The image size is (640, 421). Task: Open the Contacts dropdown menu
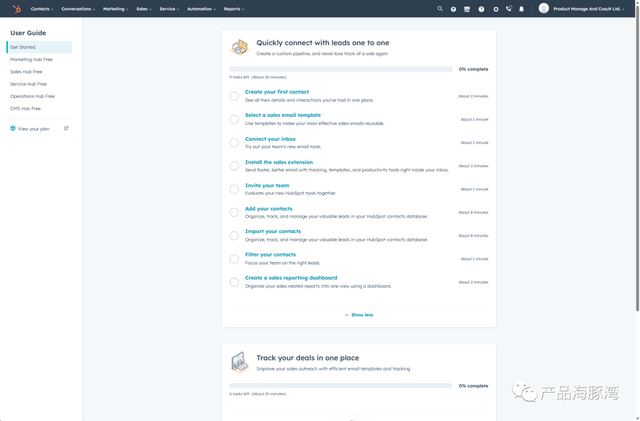coord(42,9)
